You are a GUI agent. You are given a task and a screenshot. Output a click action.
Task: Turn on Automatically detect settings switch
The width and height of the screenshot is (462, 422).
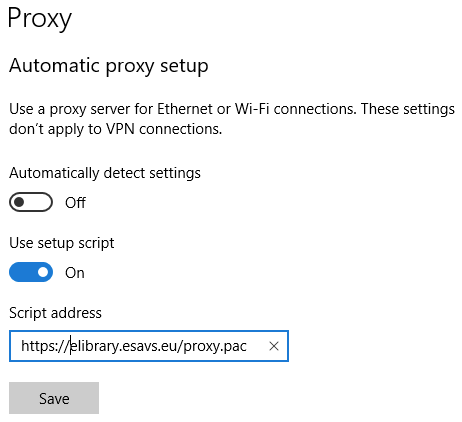pos(31,202)
